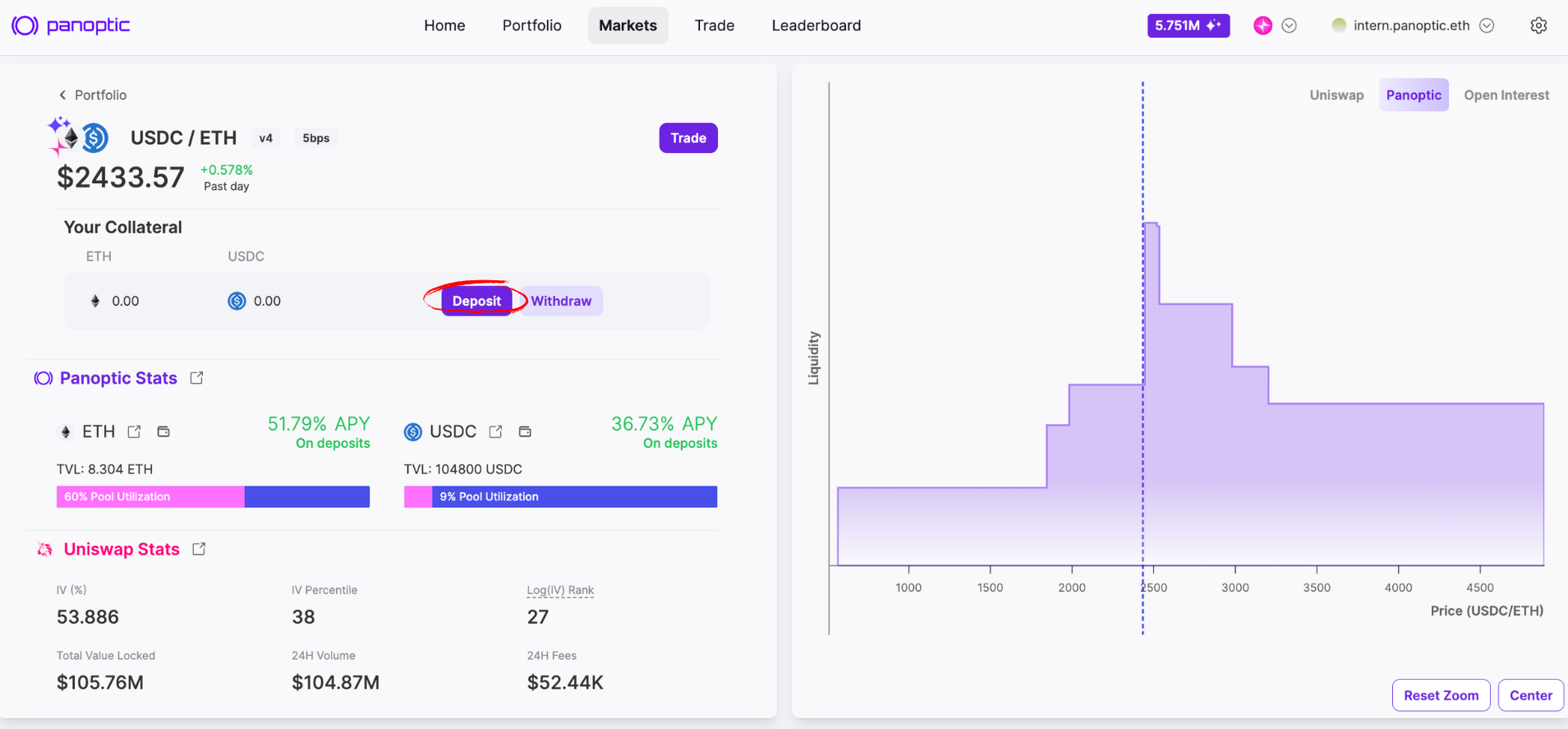The width and height of the screenshot is (1568, 729).
Task: Click the pink sparkle badge icon
Action: click(x=1263, y=25)
